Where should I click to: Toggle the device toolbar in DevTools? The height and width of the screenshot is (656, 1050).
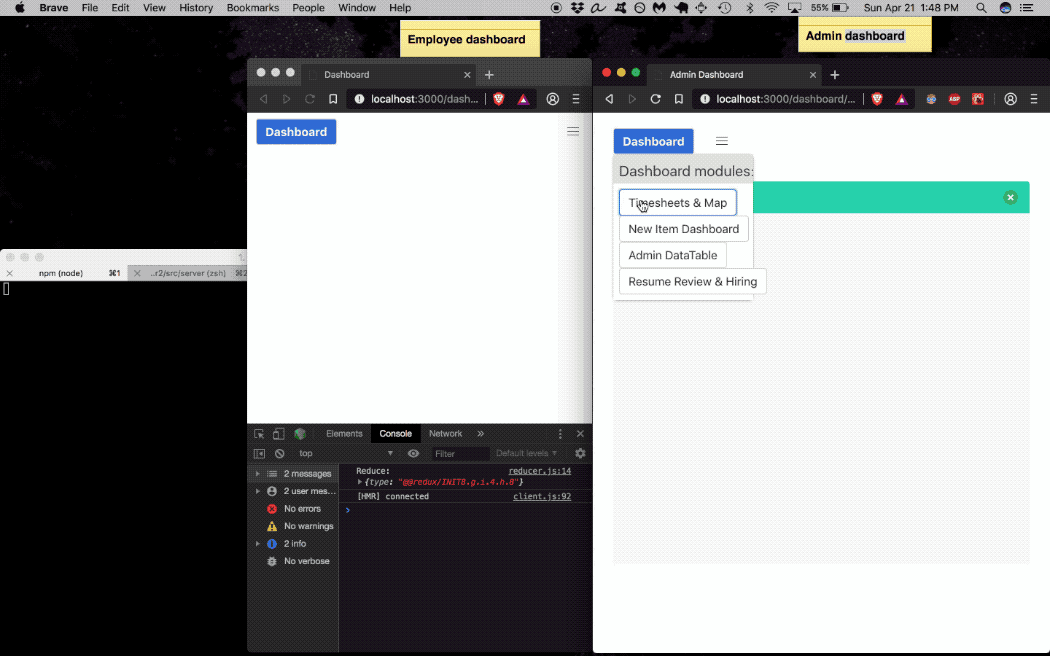(277, 433)
